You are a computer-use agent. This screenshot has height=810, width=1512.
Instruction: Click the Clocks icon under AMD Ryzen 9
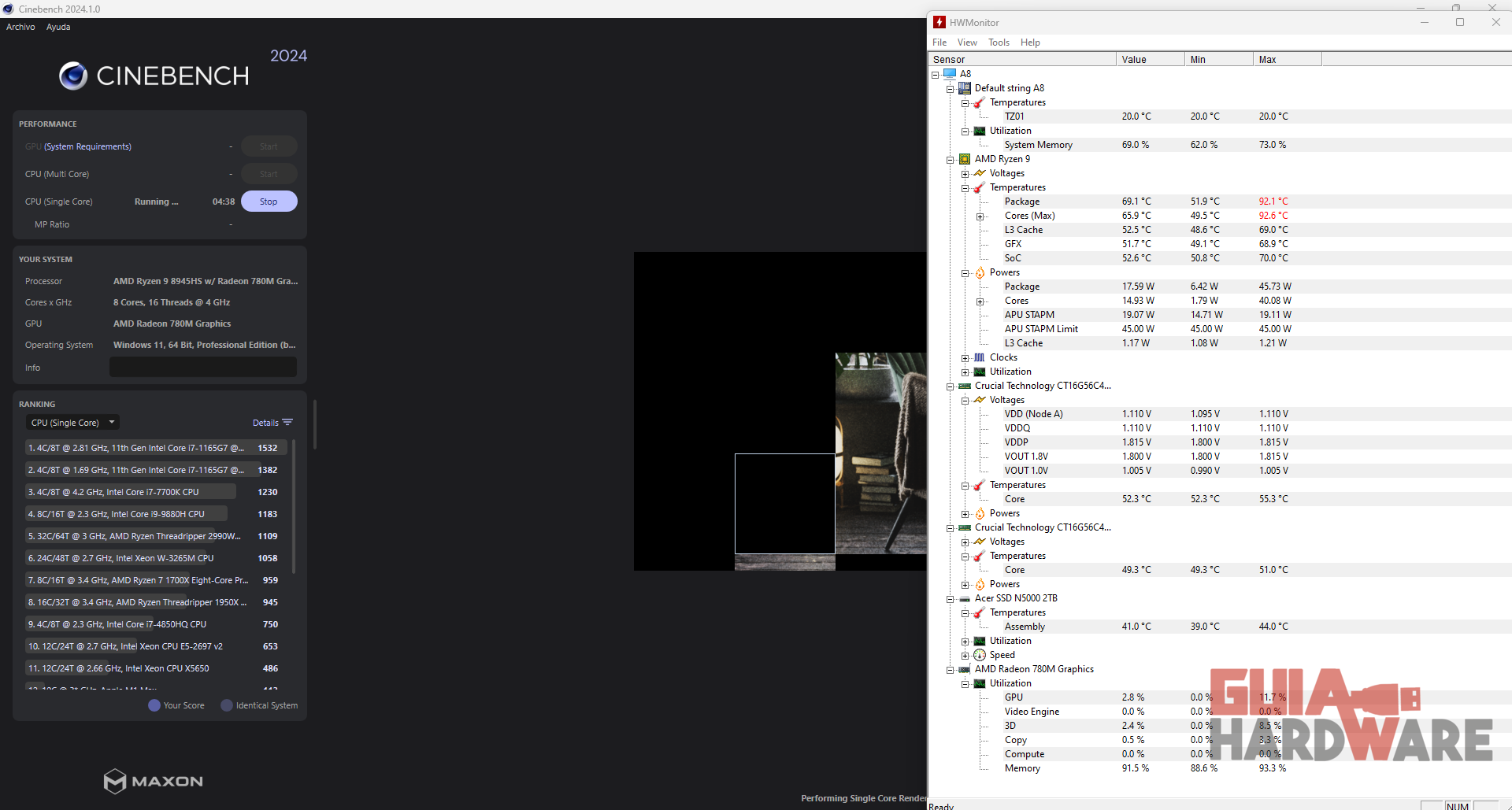pos(980,357)
